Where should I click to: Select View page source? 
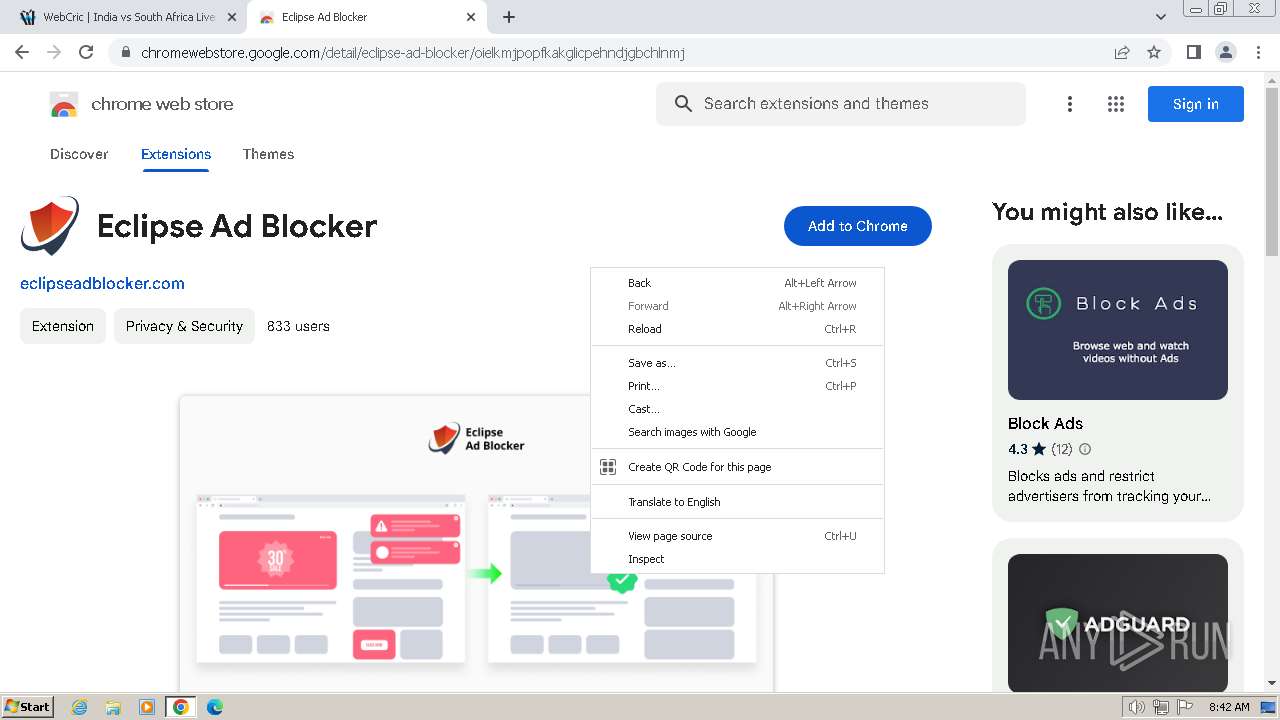click(x=737, y=536)
